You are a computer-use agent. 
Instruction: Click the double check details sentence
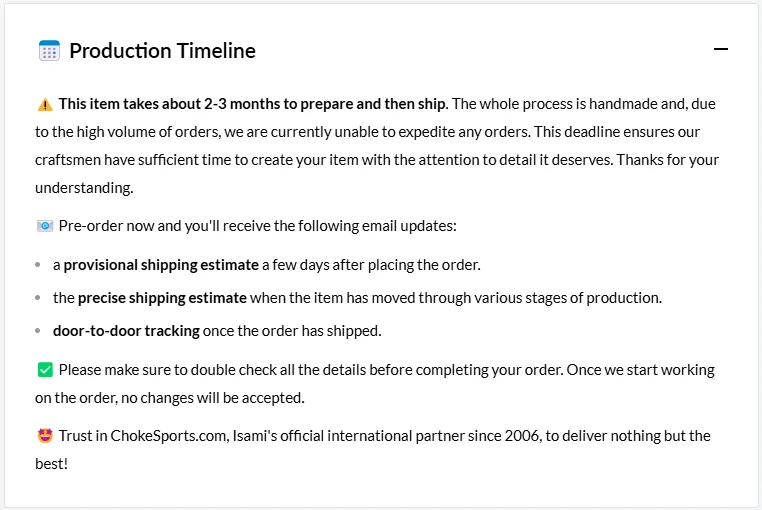[311, 370]
